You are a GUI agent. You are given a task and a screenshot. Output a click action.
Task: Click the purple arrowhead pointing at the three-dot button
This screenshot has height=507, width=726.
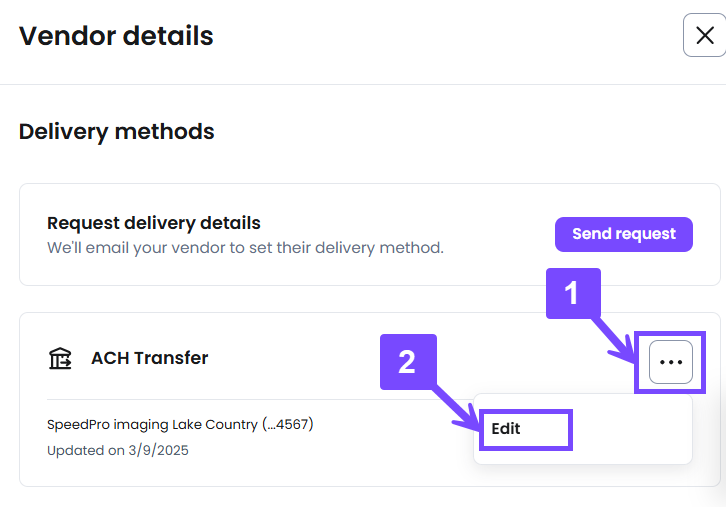(x=624, y=352)
